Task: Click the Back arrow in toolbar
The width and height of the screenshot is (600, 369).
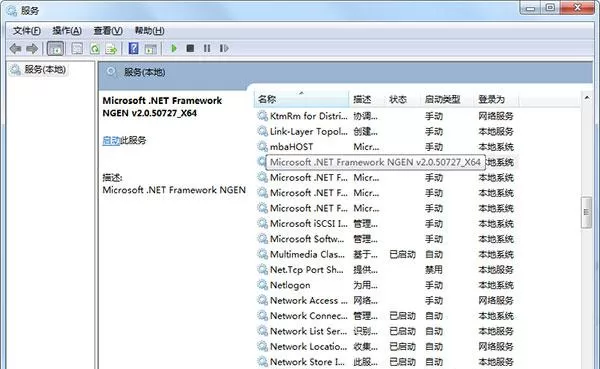Action: point(16,49)
